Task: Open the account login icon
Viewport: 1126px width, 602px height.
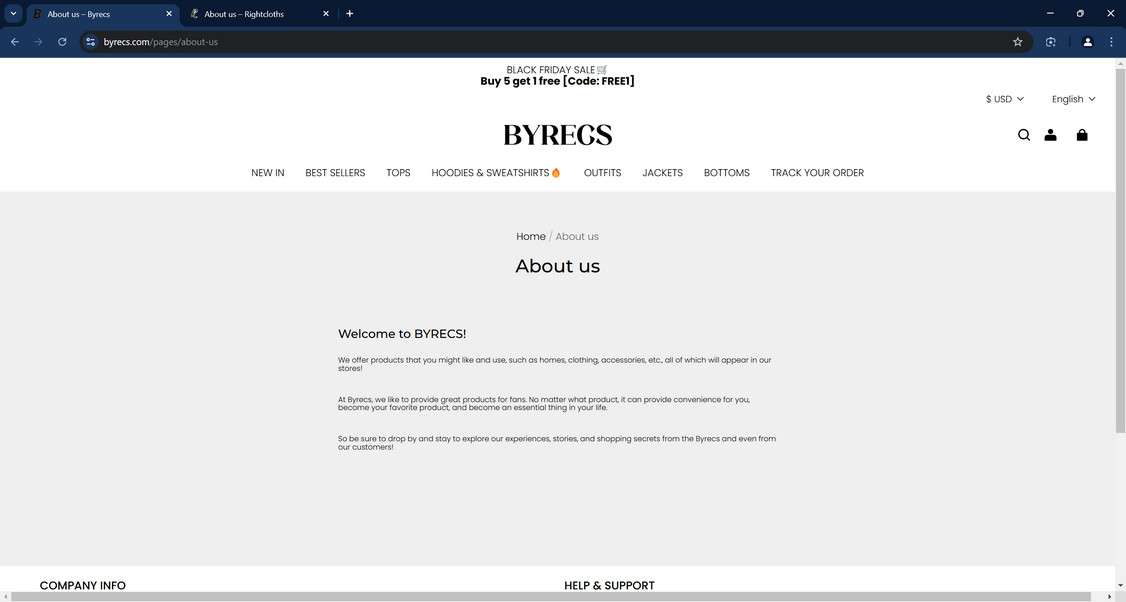Action: (x=1050, y=135)
